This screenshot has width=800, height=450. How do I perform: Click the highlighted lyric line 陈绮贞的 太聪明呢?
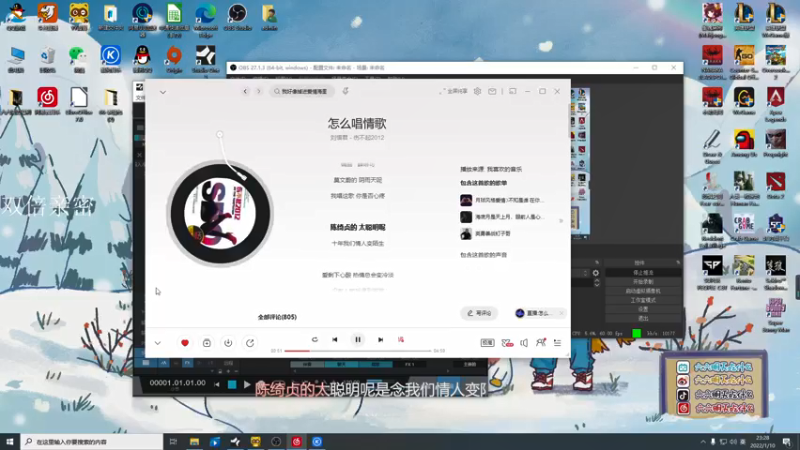358,228
